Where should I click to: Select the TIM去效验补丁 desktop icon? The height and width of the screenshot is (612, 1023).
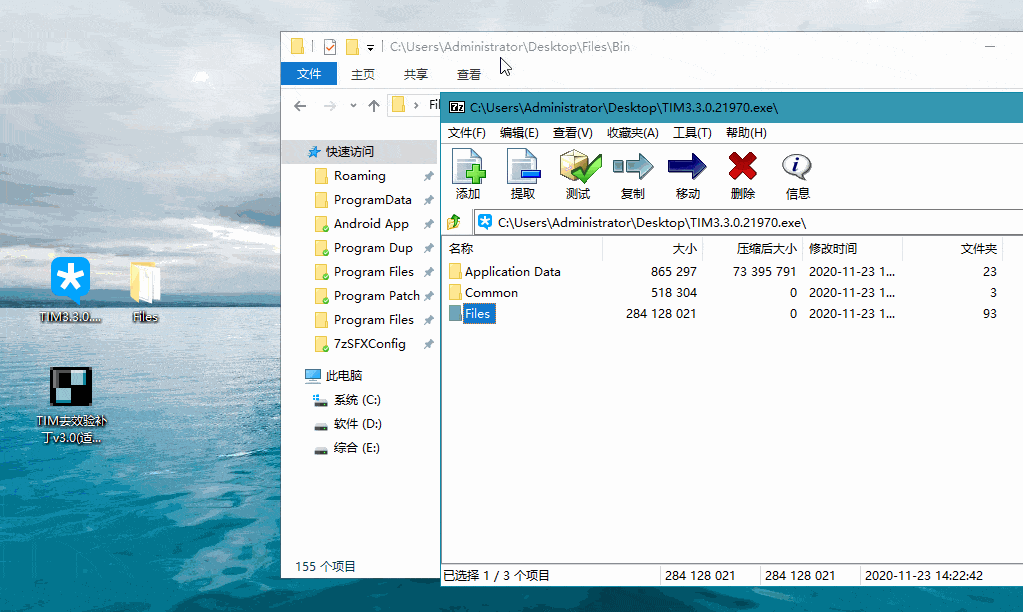click(71, 386)
